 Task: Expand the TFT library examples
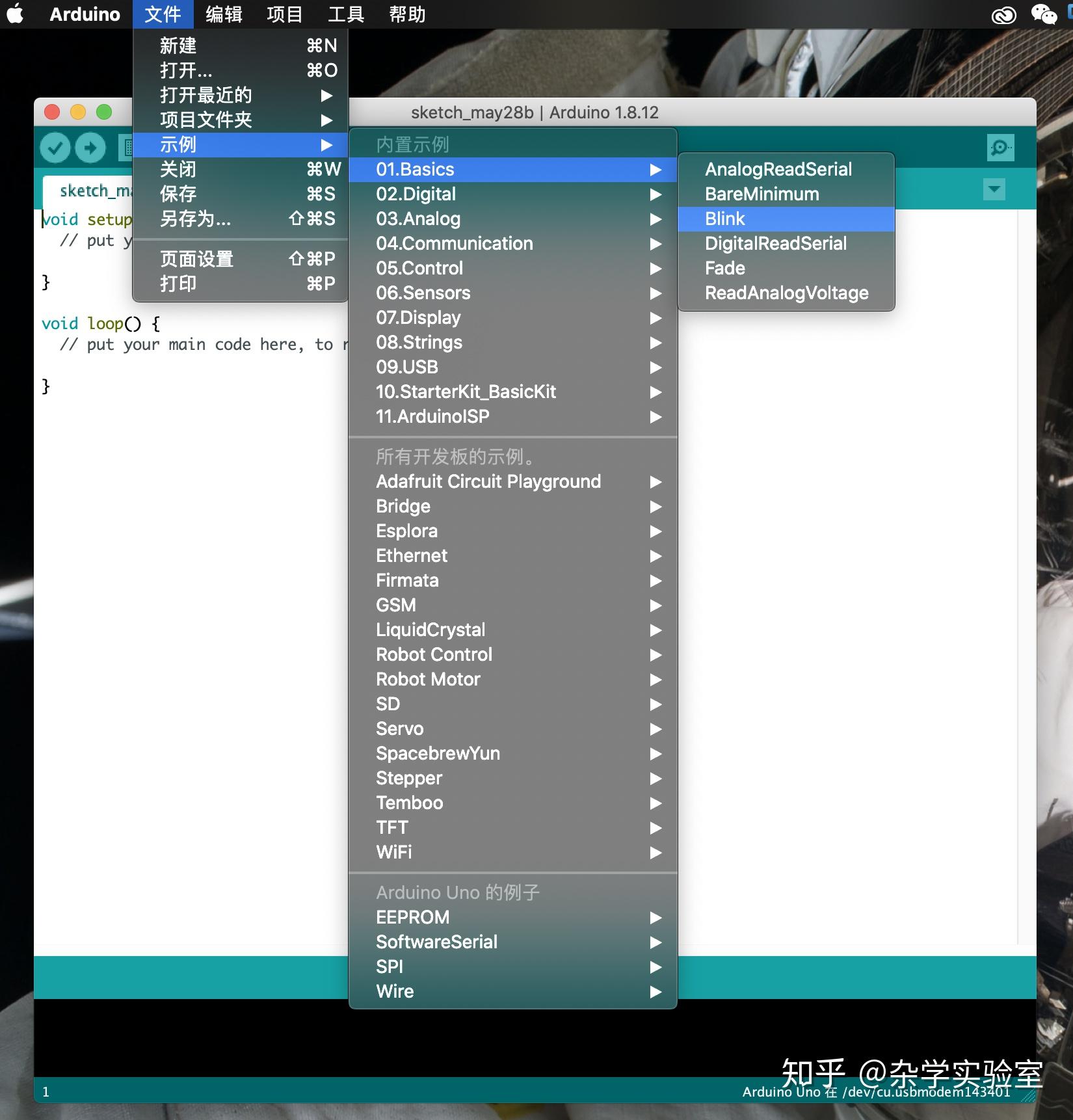[513, 827]
